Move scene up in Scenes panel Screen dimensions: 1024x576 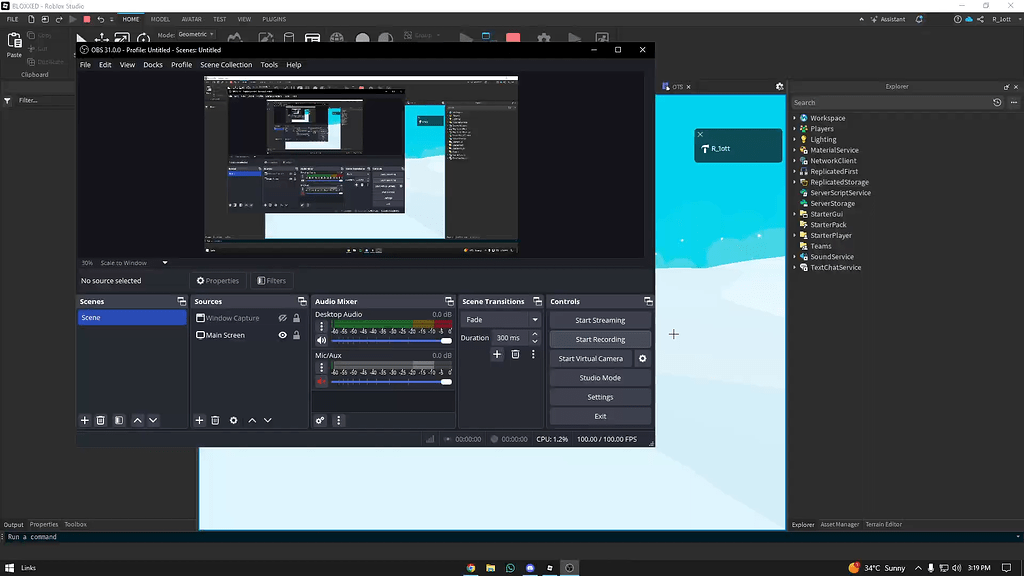coord(137,421)
